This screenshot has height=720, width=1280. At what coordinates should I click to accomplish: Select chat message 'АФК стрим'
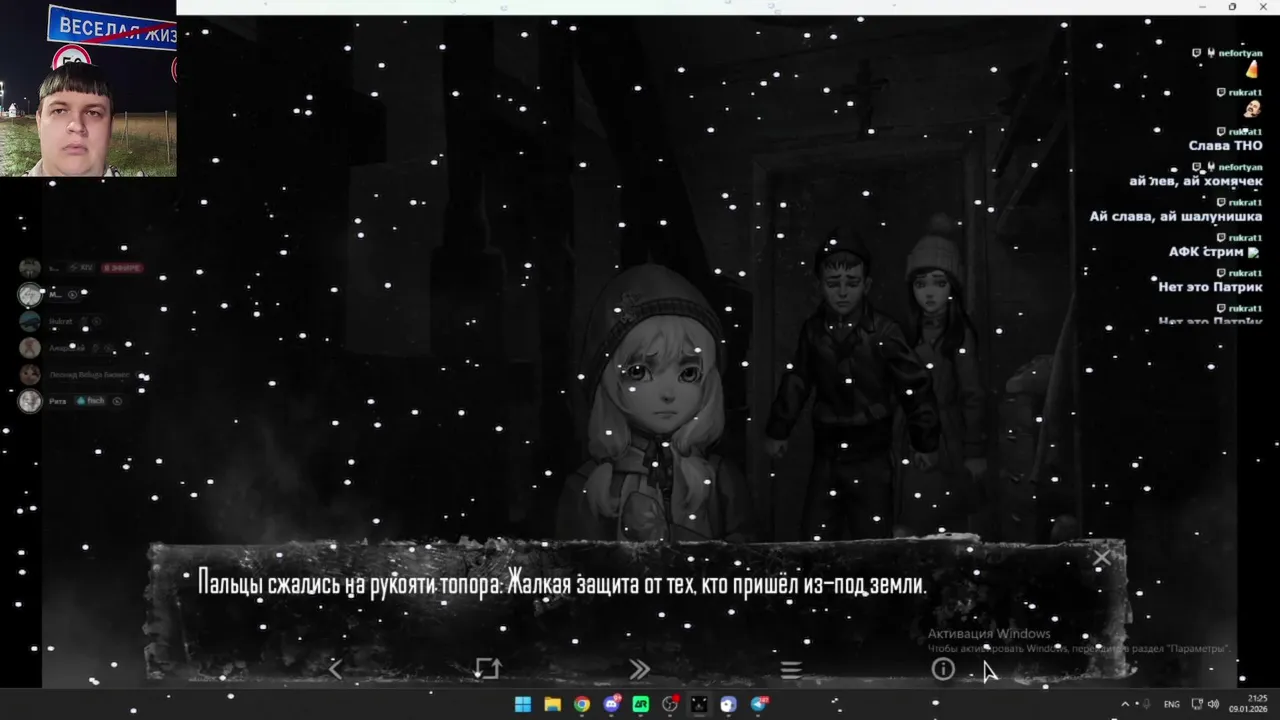(x=1214, y=252)
